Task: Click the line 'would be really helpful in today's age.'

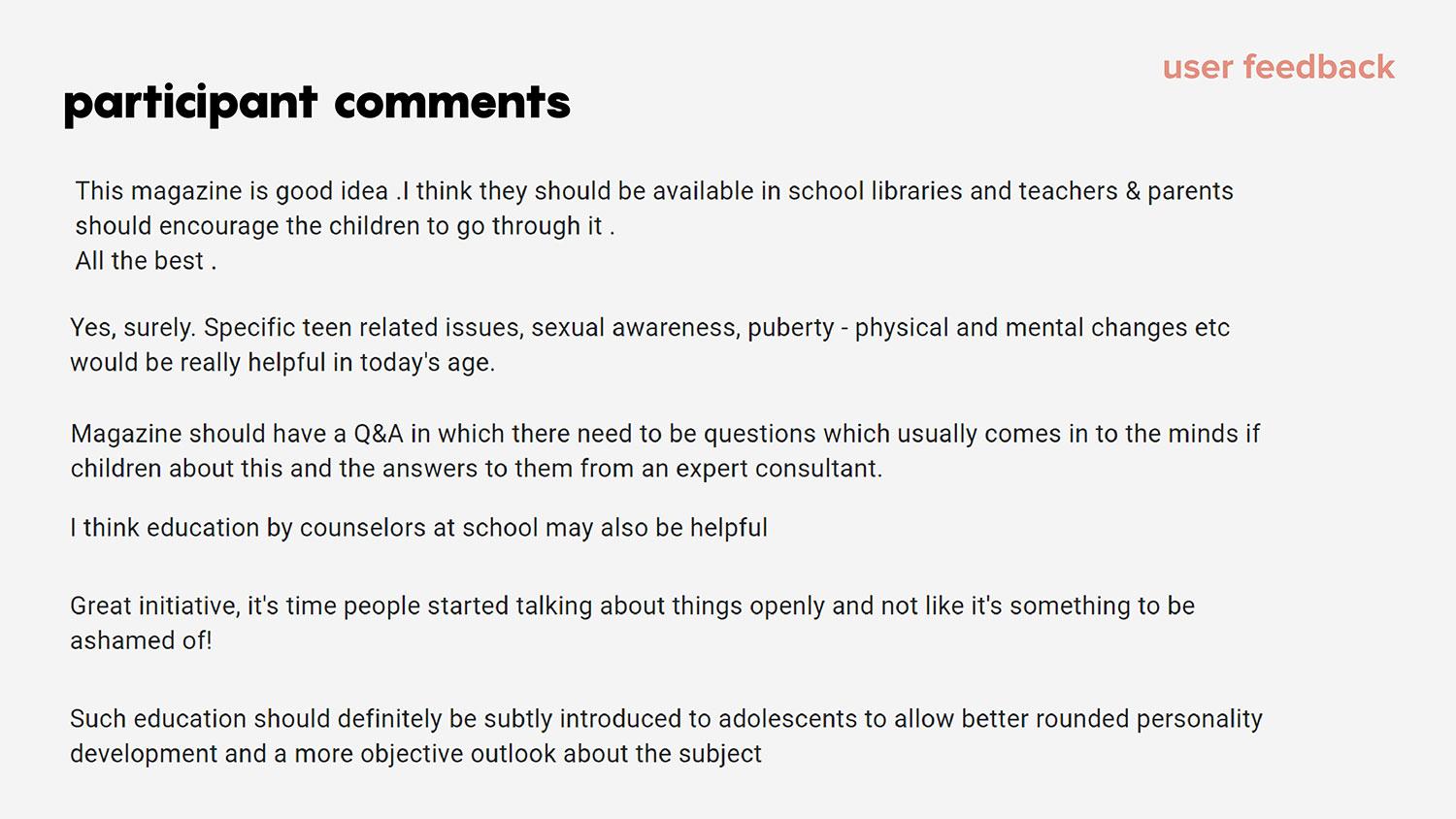Action: (x=282, y=363)
